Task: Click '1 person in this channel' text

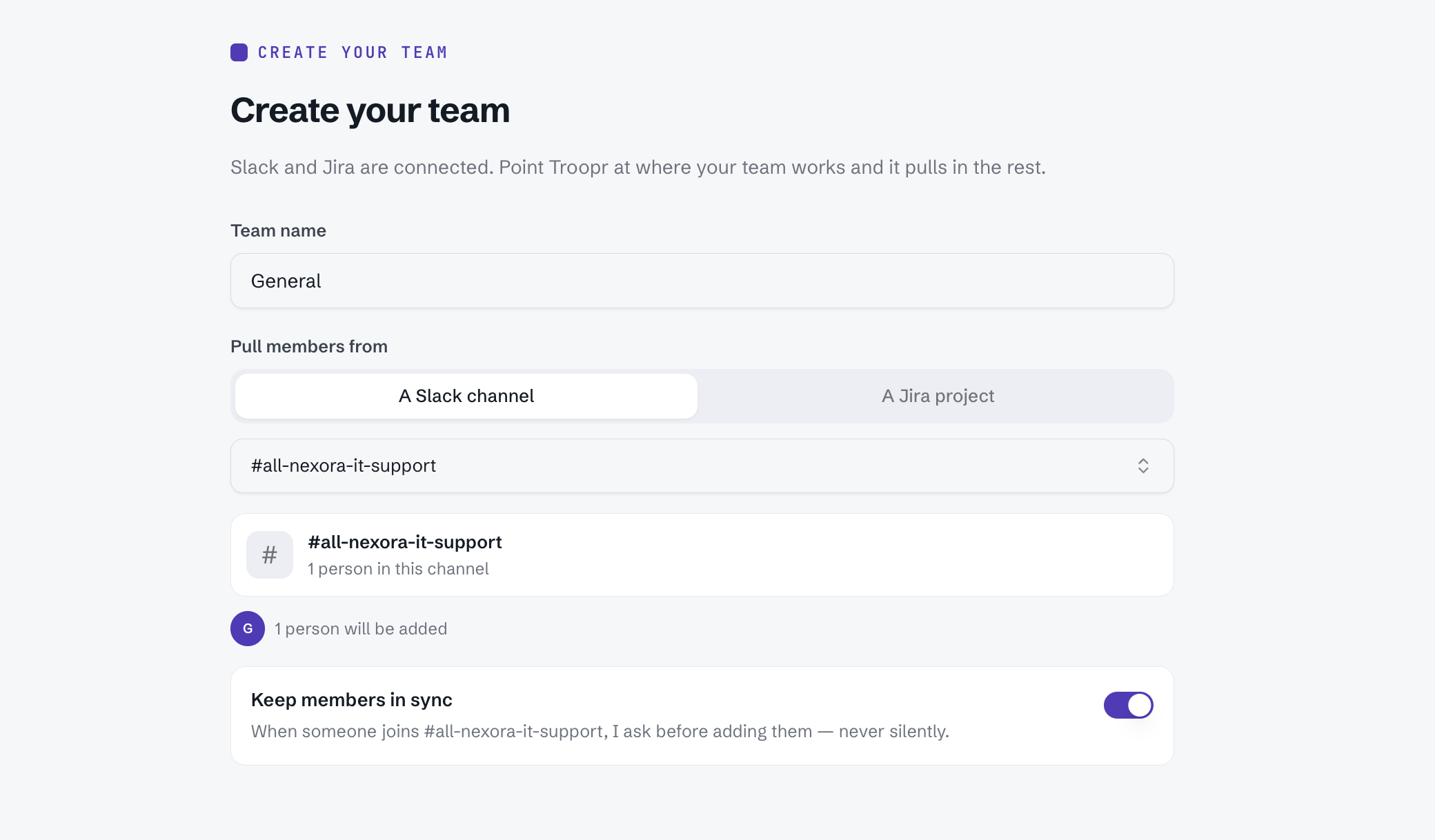Action: coord(398,569)
